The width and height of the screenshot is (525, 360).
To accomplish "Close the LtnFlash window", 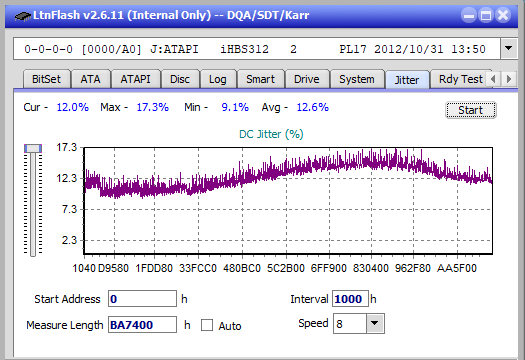I will [503, 15].
